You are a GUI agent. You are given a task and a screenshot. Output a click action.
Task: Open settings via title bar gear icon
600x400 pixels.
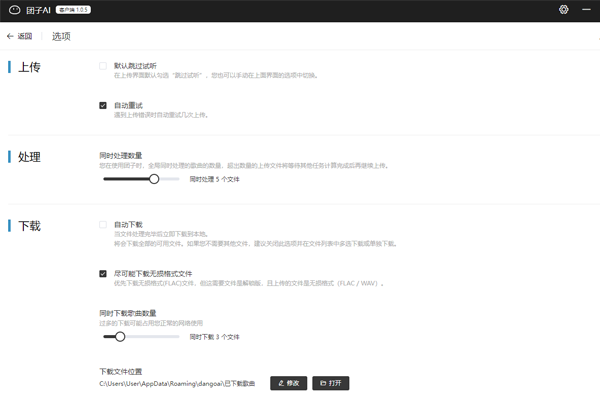(563, 9)
